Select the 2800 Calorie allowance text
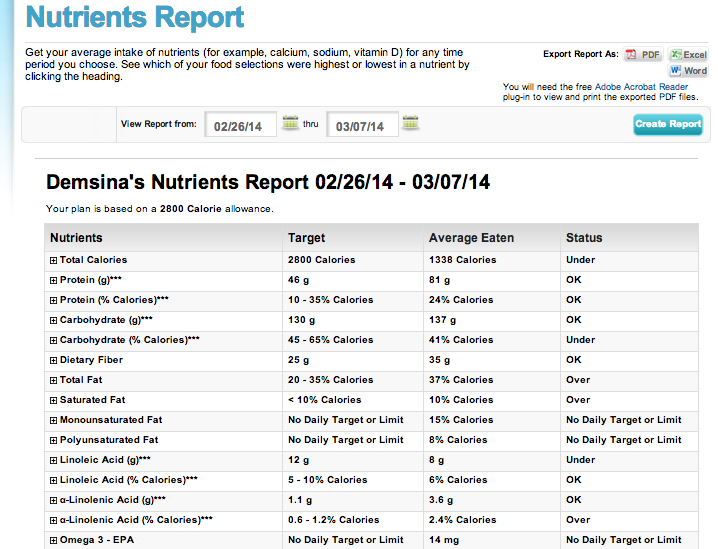 coord(190,209)
